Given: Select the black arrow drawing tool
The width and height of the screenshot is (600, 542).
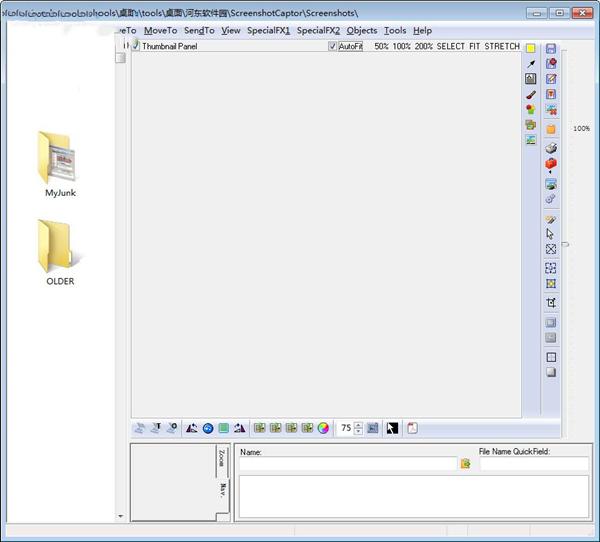Looking at the screenshot, I should (x=531, y=64).
